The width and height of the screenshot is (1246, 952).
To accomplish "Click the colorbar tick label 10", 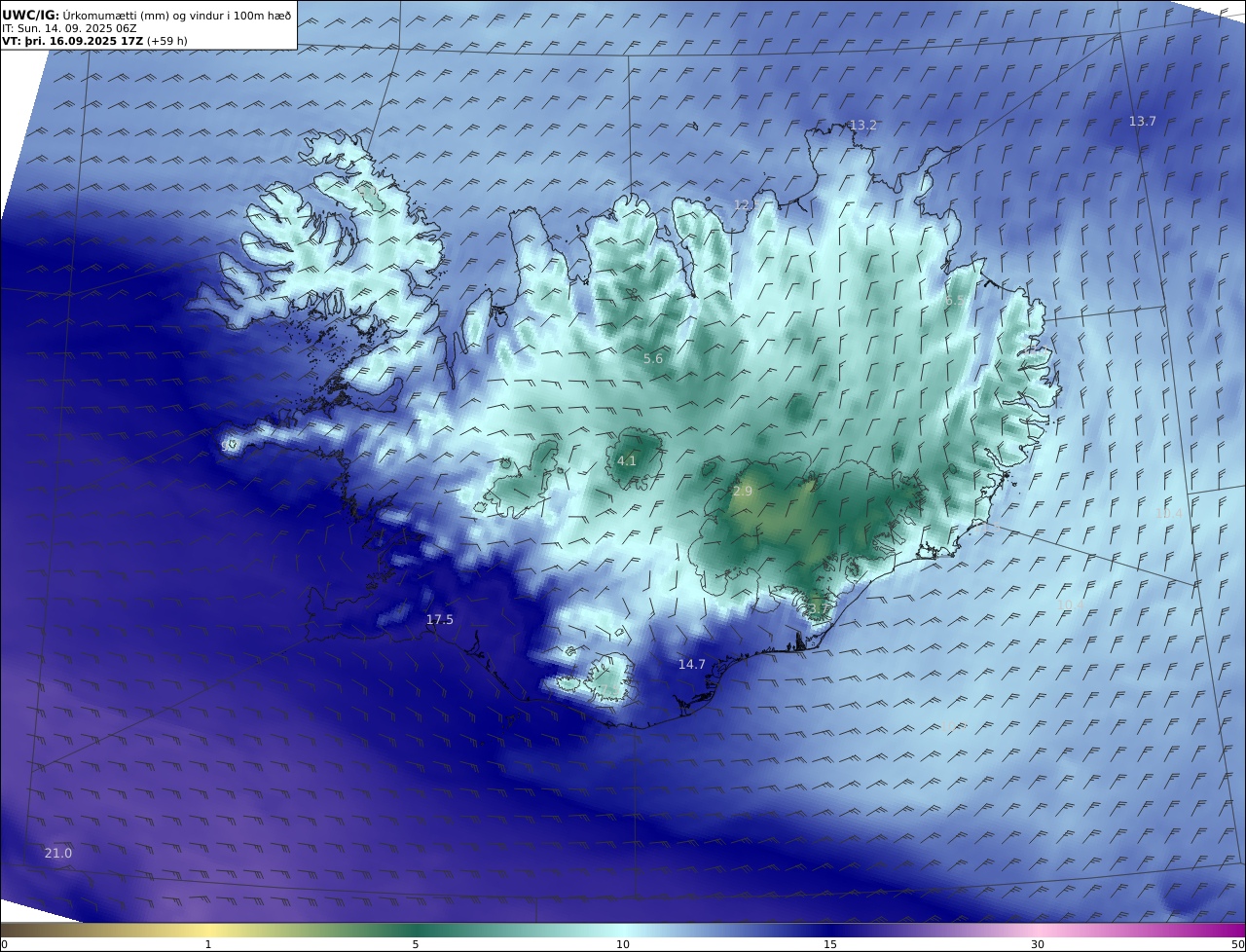I will point(623,944).
